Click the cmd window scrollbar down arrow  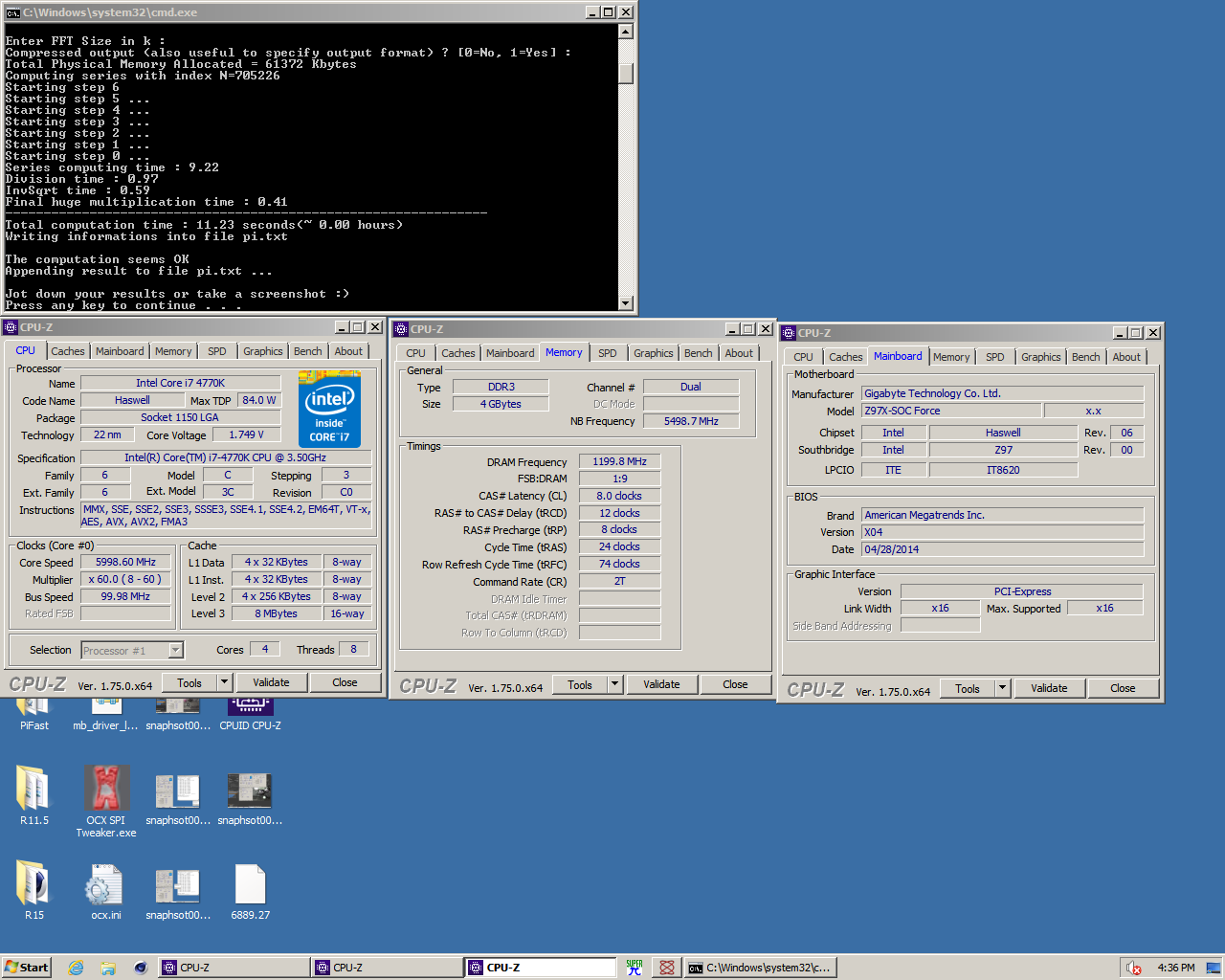click(x=626, y=303)
